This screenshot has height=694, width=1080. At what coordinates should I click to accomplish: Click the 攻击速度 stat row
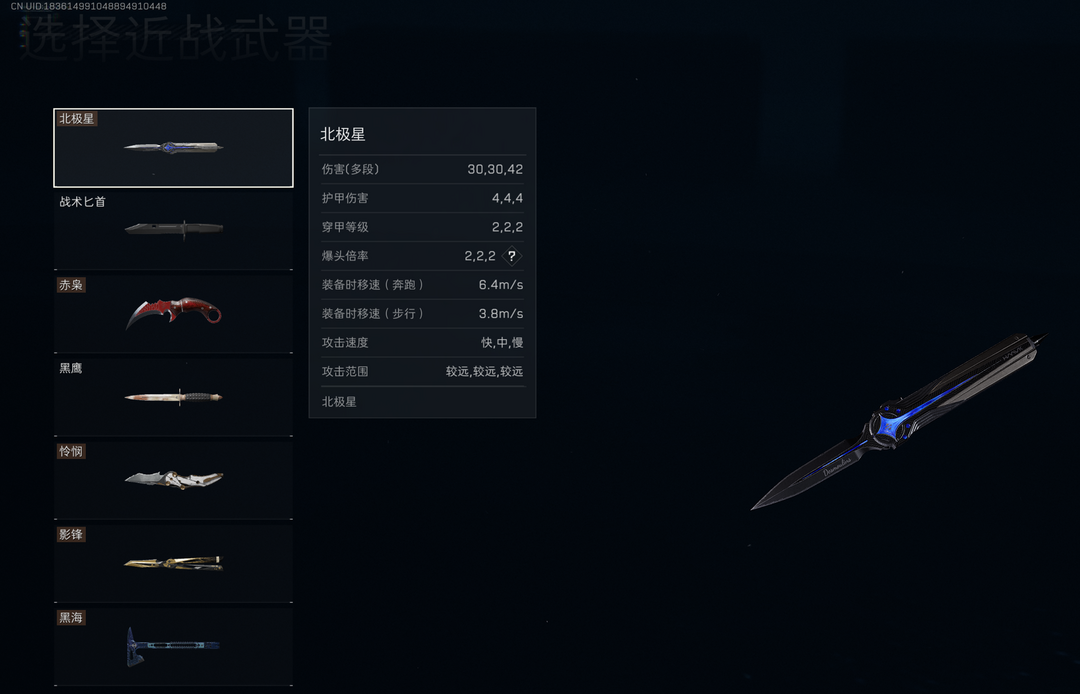(422, 343)
